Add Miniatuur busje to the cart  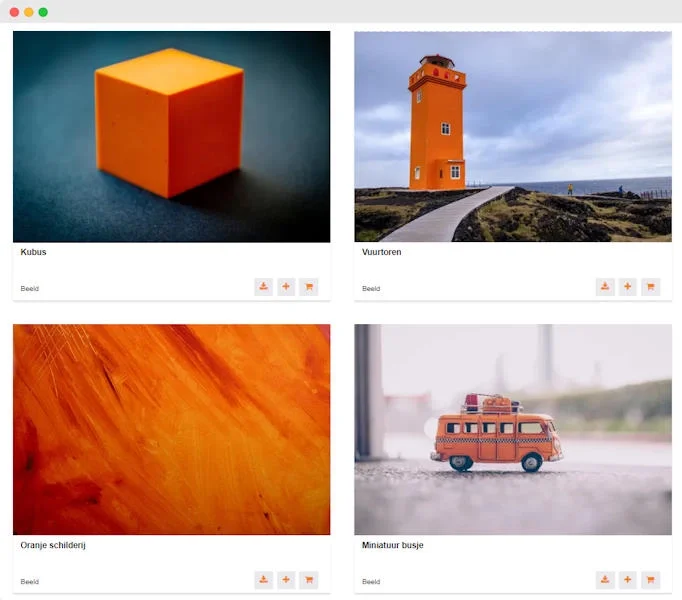[651, 580]
